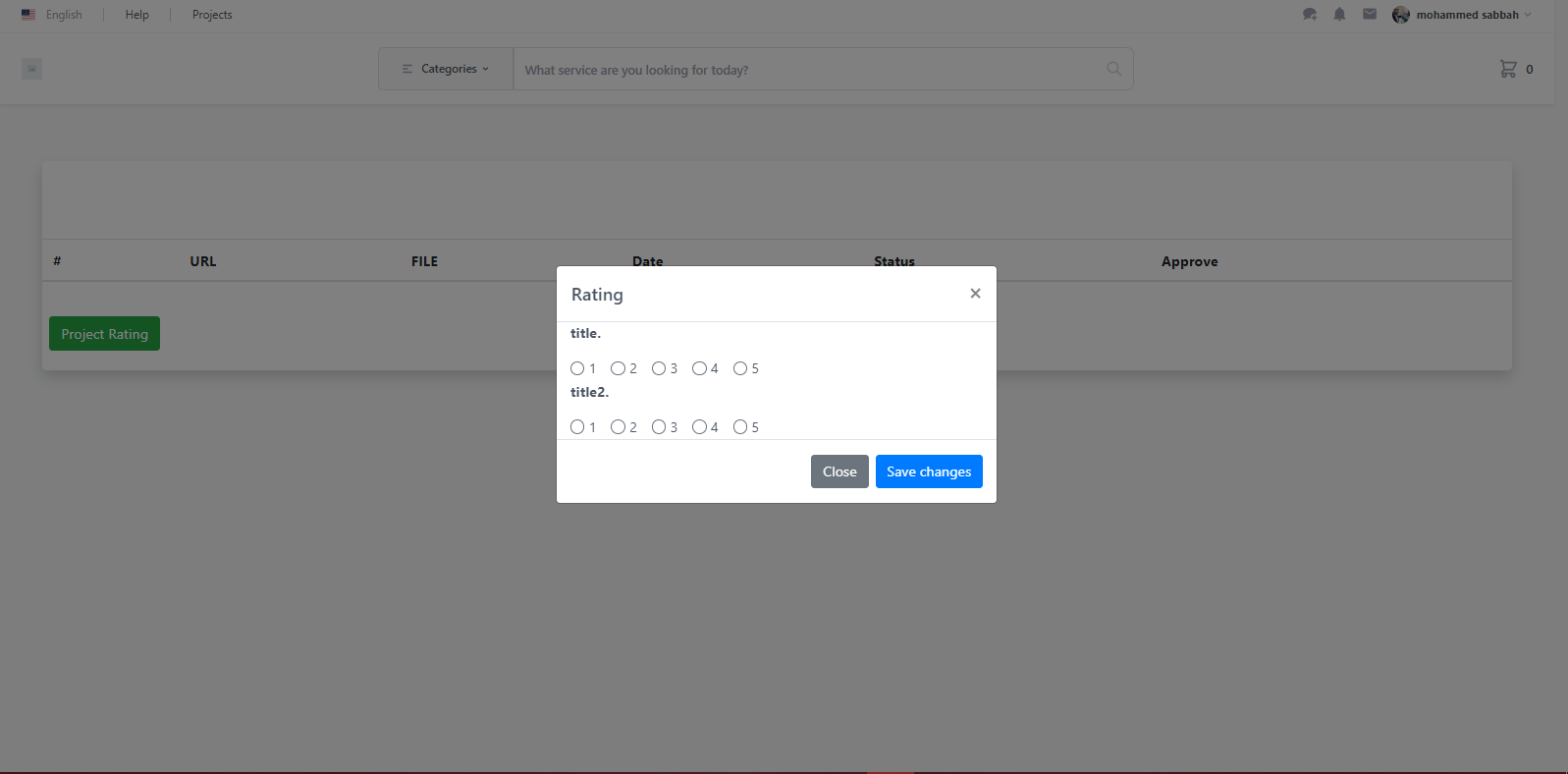1568x774 pixels.
Task: Open the English language selector
Action: point(64,15)
